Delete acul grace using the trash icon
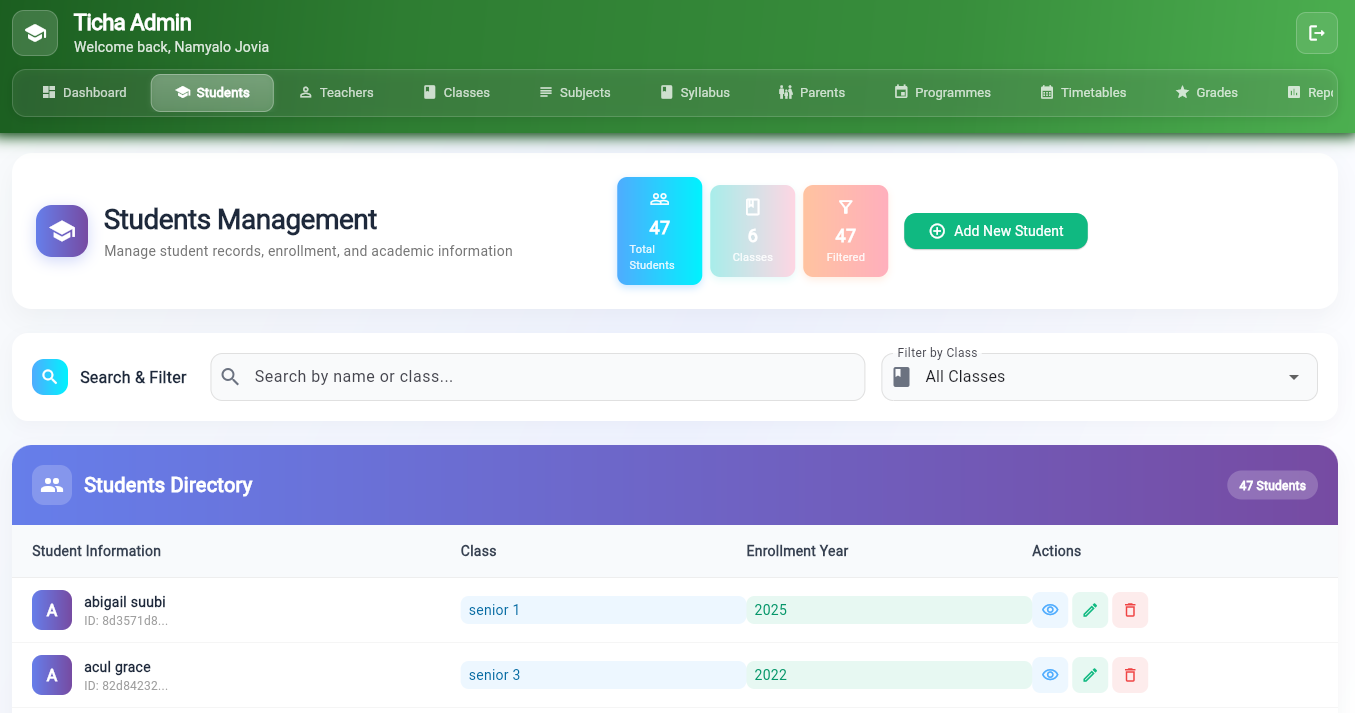1355x713 pixels. coord(1130,675)
